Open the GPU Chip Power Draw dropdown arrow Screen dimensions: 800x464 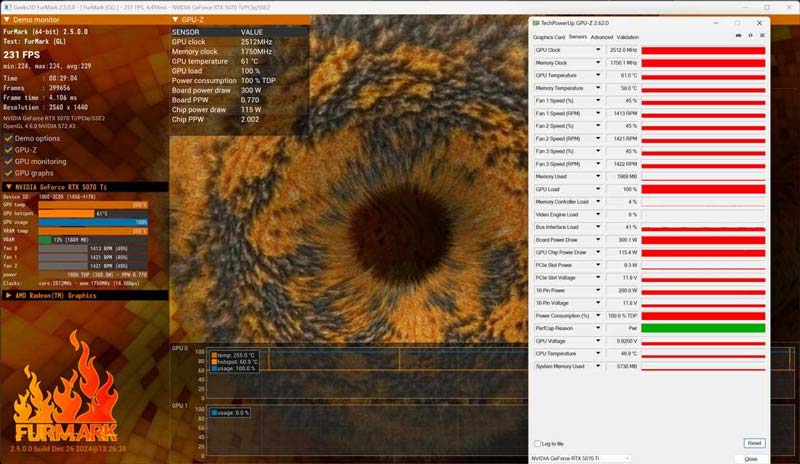pyautogui.click(x=598, y=252)
